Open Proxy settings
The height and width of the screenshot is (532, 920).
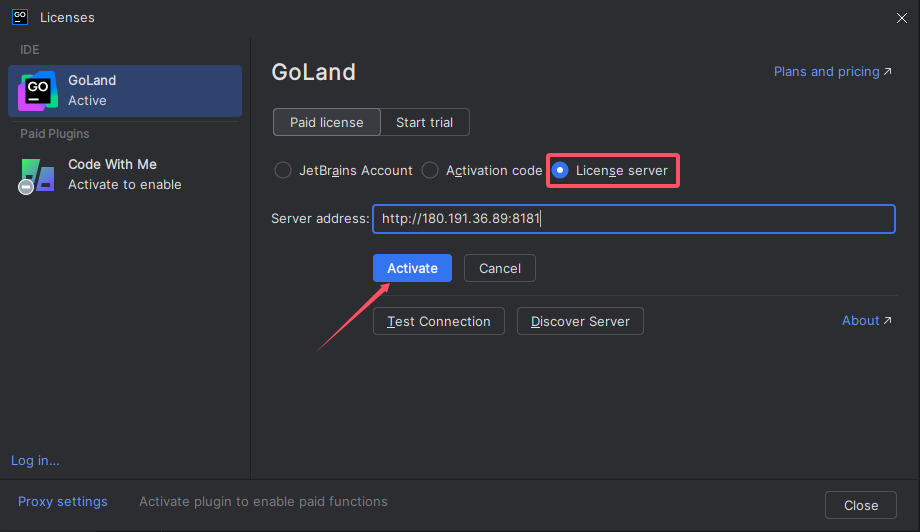click(x=62, y=501)
